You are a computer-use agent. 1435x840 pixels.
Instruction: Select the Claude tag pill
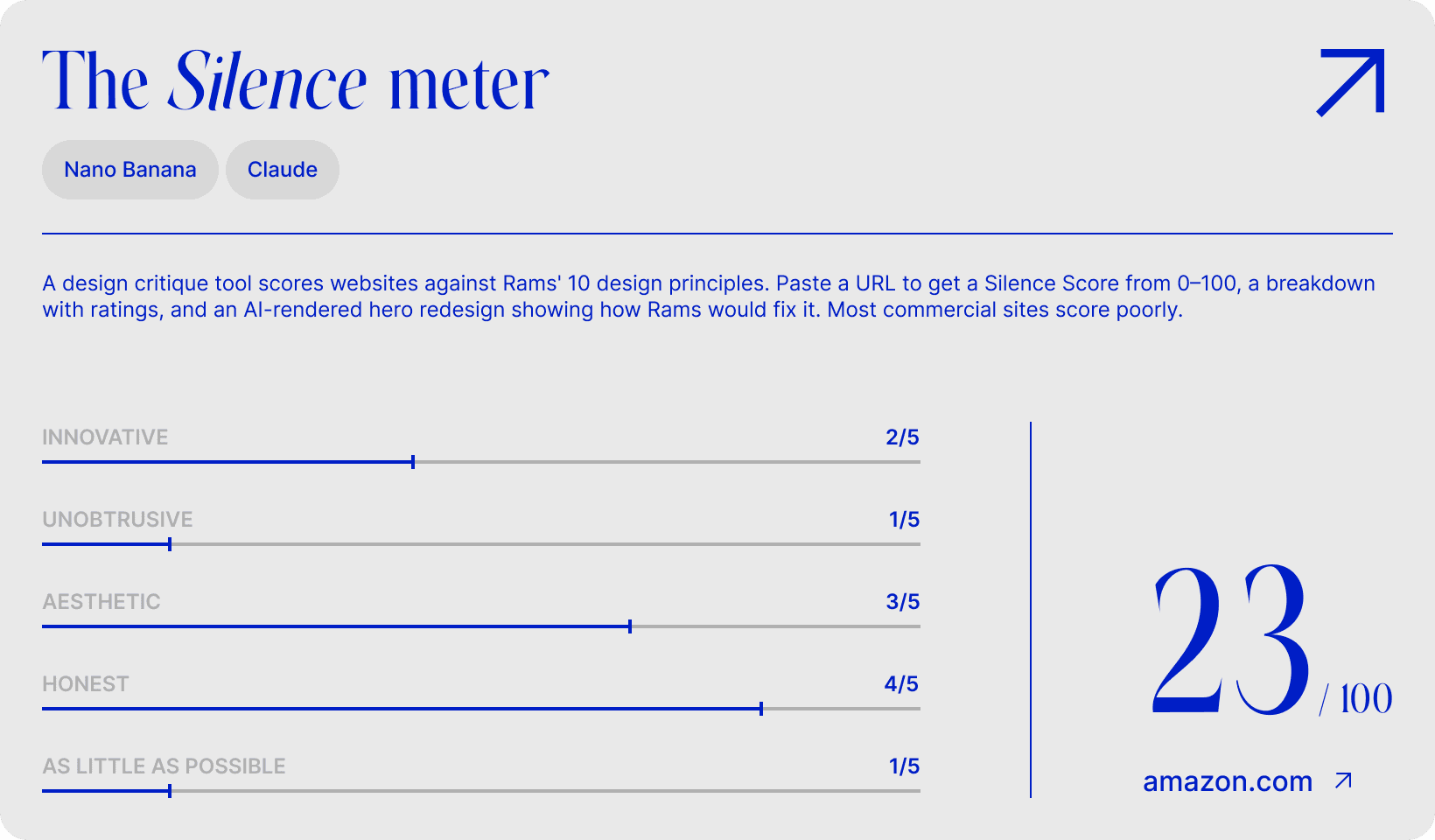click(282, 170)
